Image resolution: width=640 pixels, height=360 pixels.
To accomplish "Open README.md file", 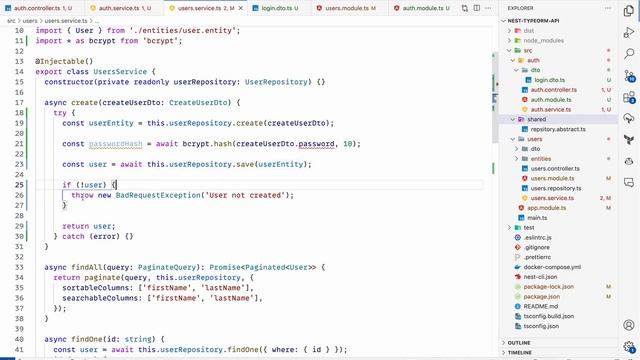I will 540,307.
